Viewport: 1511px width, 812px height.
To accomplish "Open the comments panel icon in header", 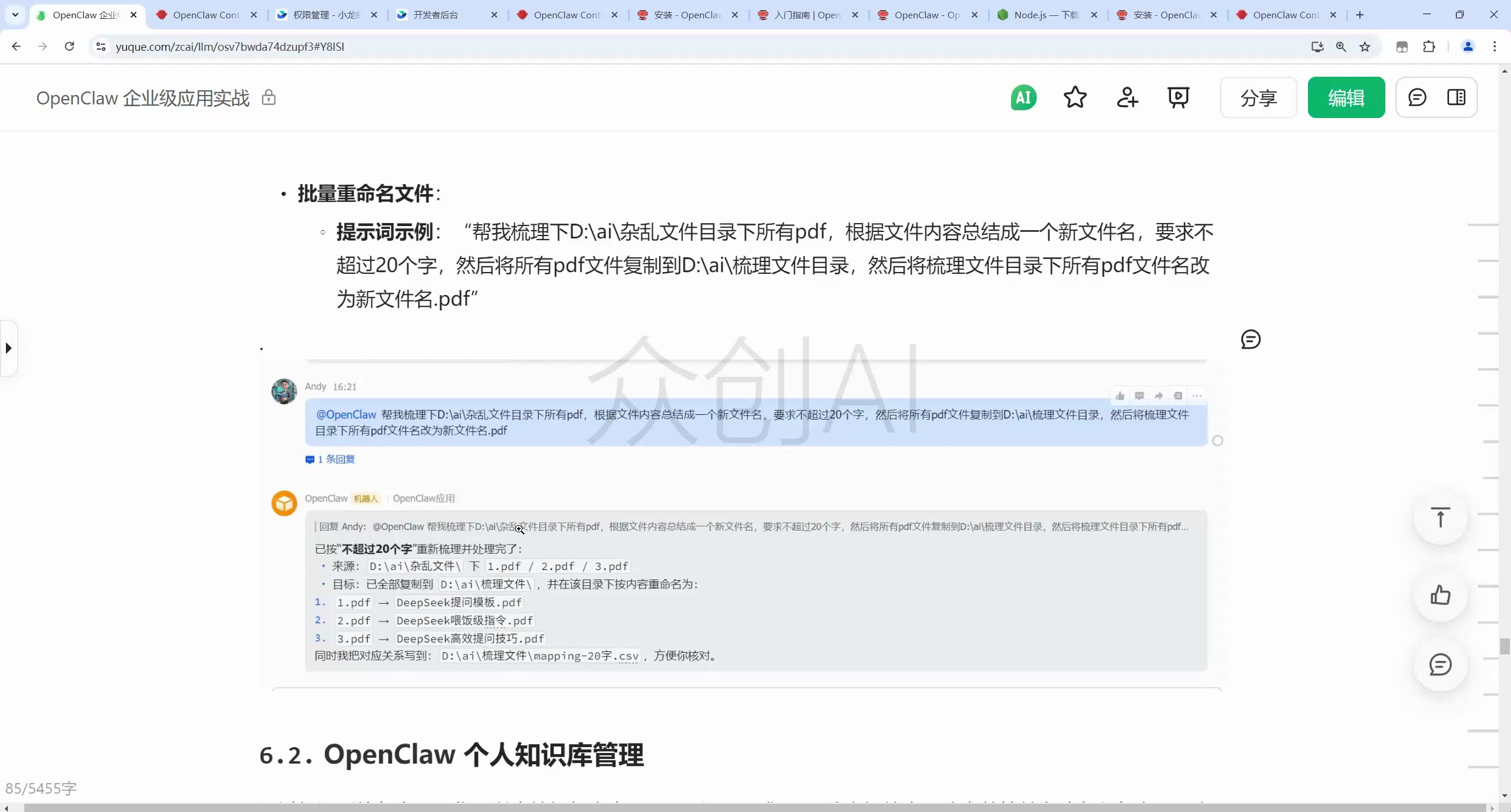I will tap(1417, 97).
